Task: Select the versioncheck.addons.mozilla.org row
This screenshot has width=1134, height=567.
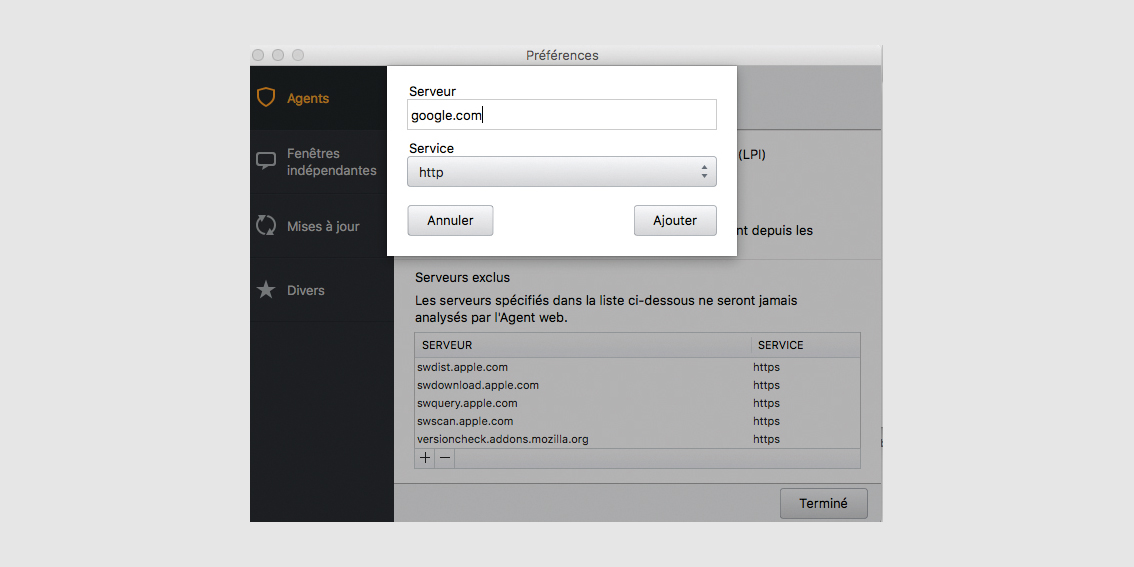Action: 637,439
